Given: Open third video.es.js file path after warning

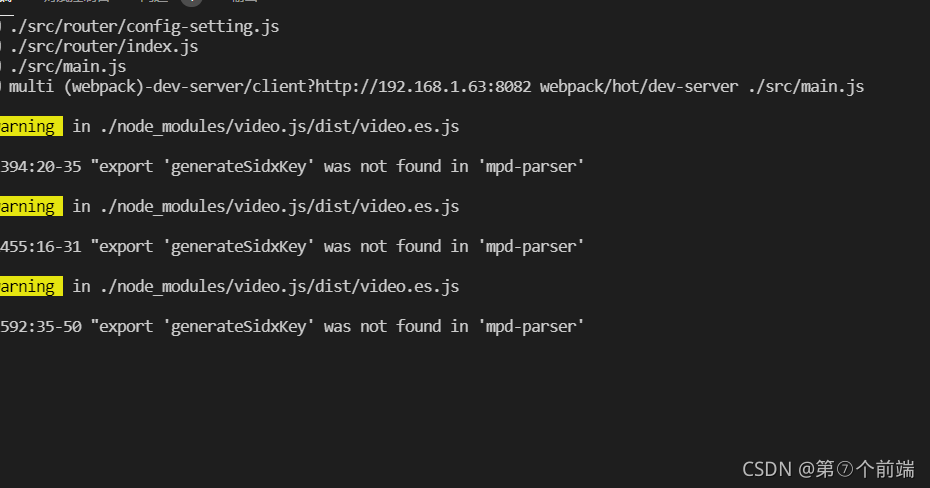Looking at the screenshot, I should pyautogui.click(x=280, y=286).
